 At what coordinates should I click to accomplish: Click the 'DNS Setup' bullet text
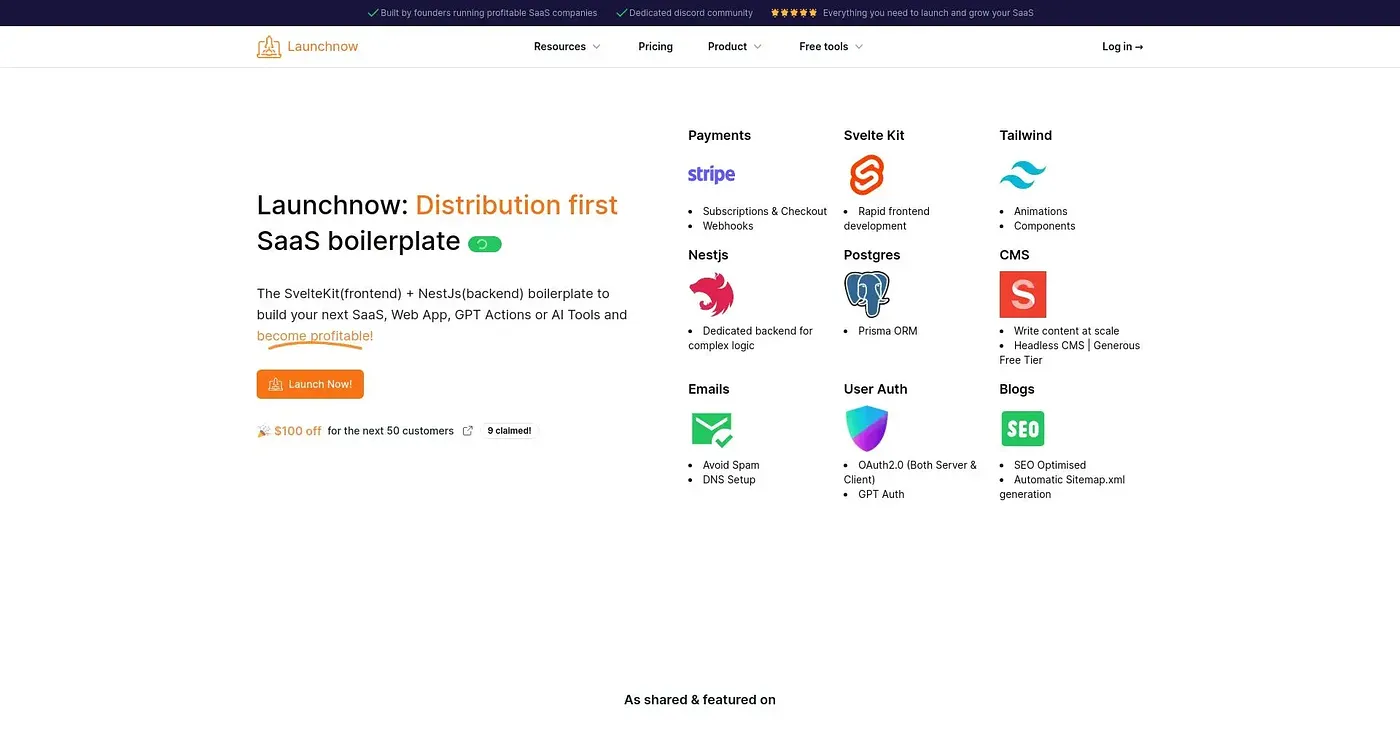(729, 480)
